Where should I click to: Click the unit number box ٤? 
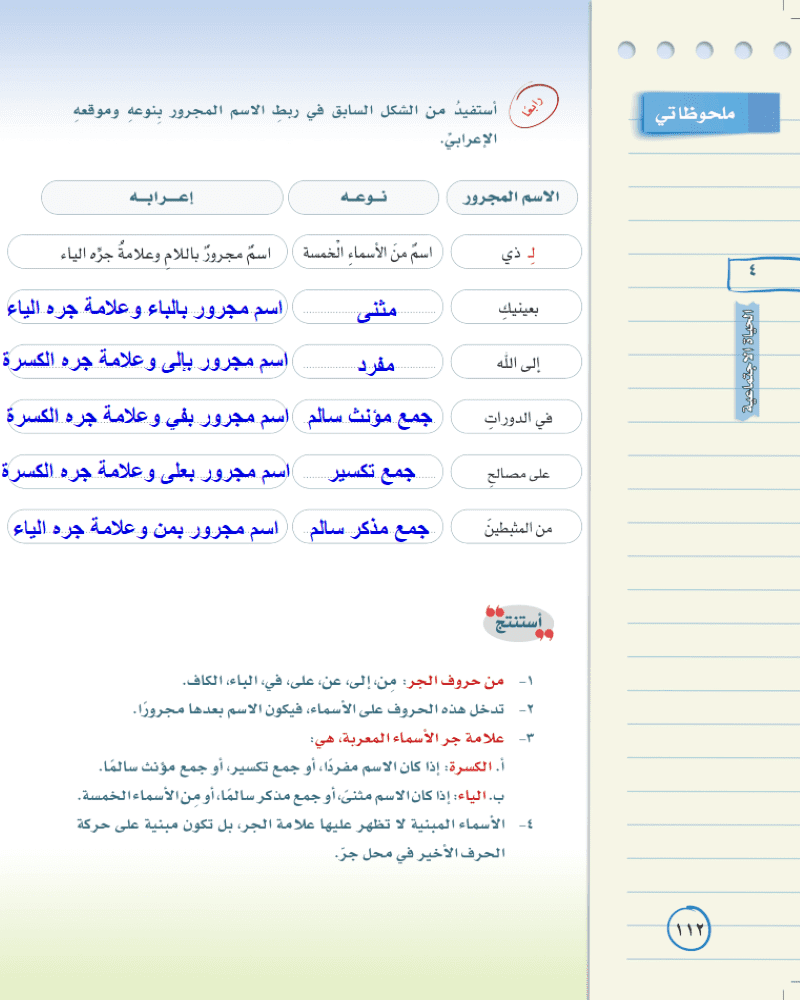pyautogui.click(x=763, y=273)
